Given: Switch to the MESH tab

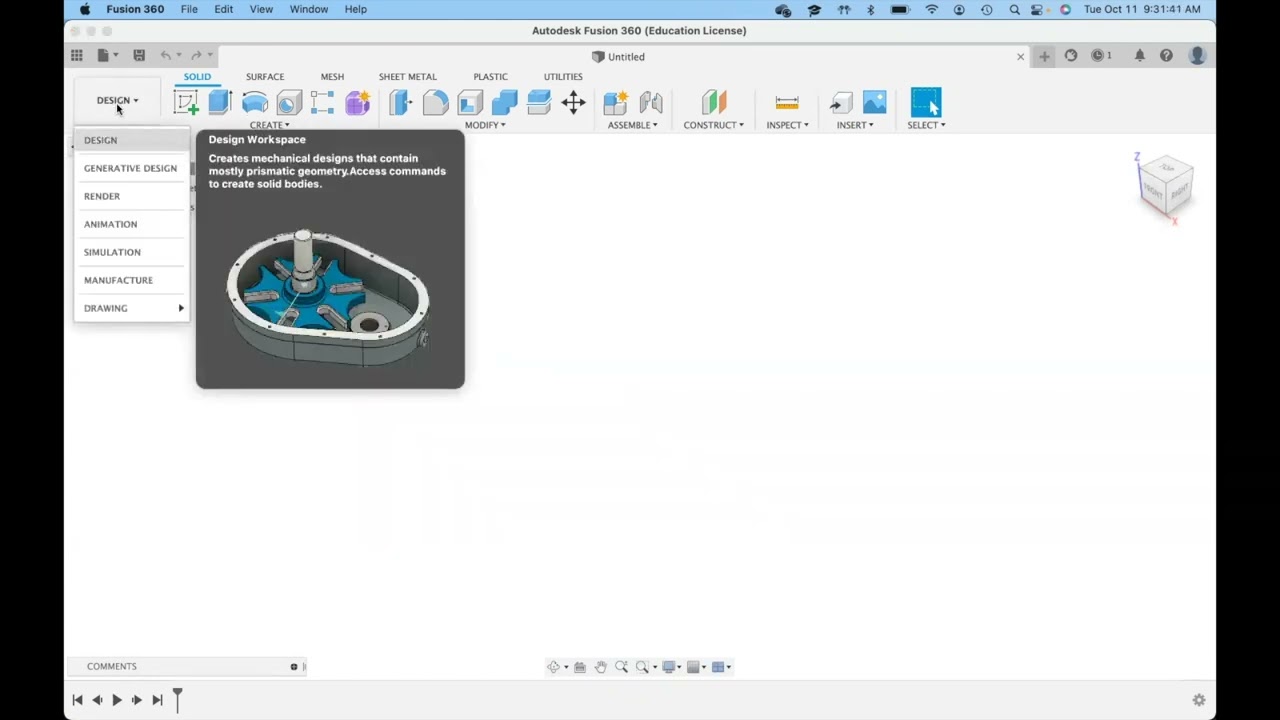Looking at the screenshot, I should click(332, 77).
